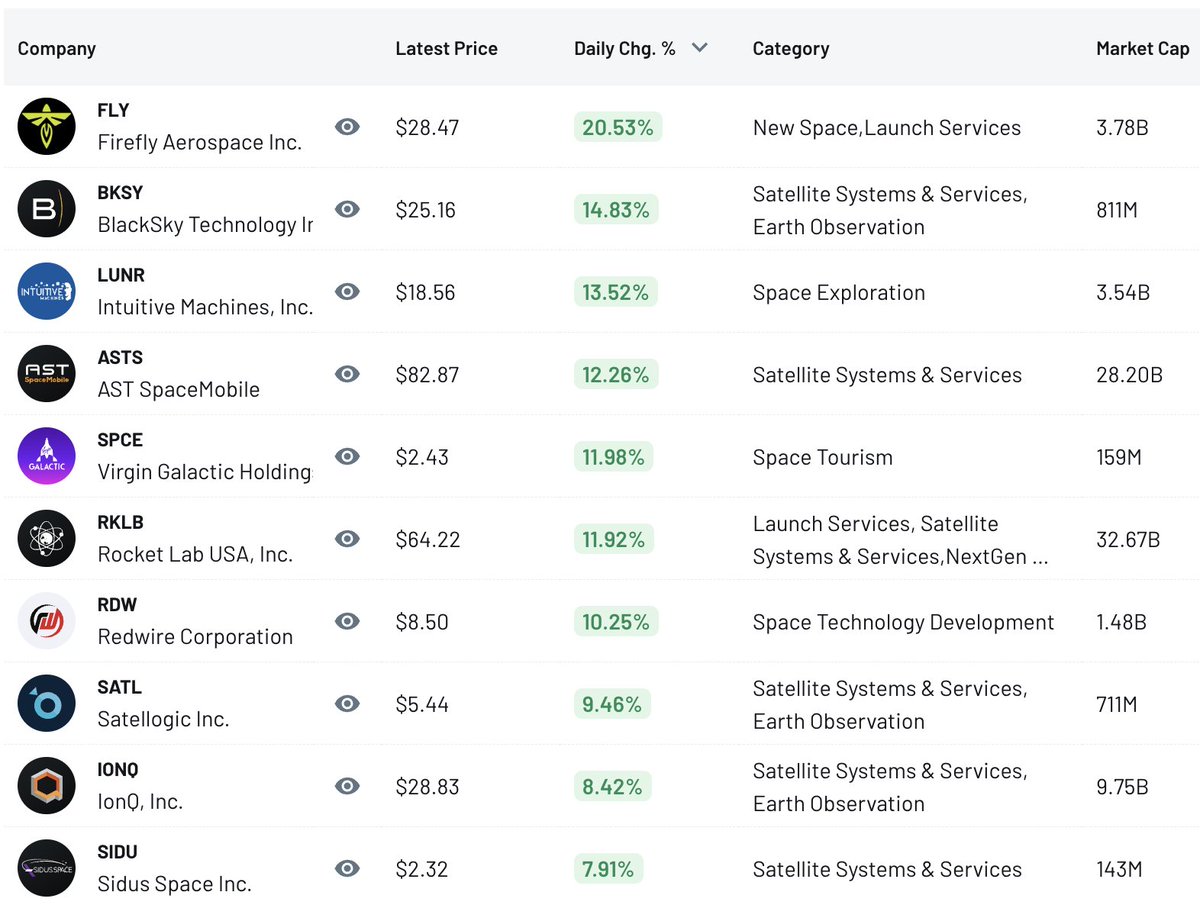Click the Sidus Space logo
This screenshot has width=1200, height=905.
pyautogui.click(x=46, y=868)
